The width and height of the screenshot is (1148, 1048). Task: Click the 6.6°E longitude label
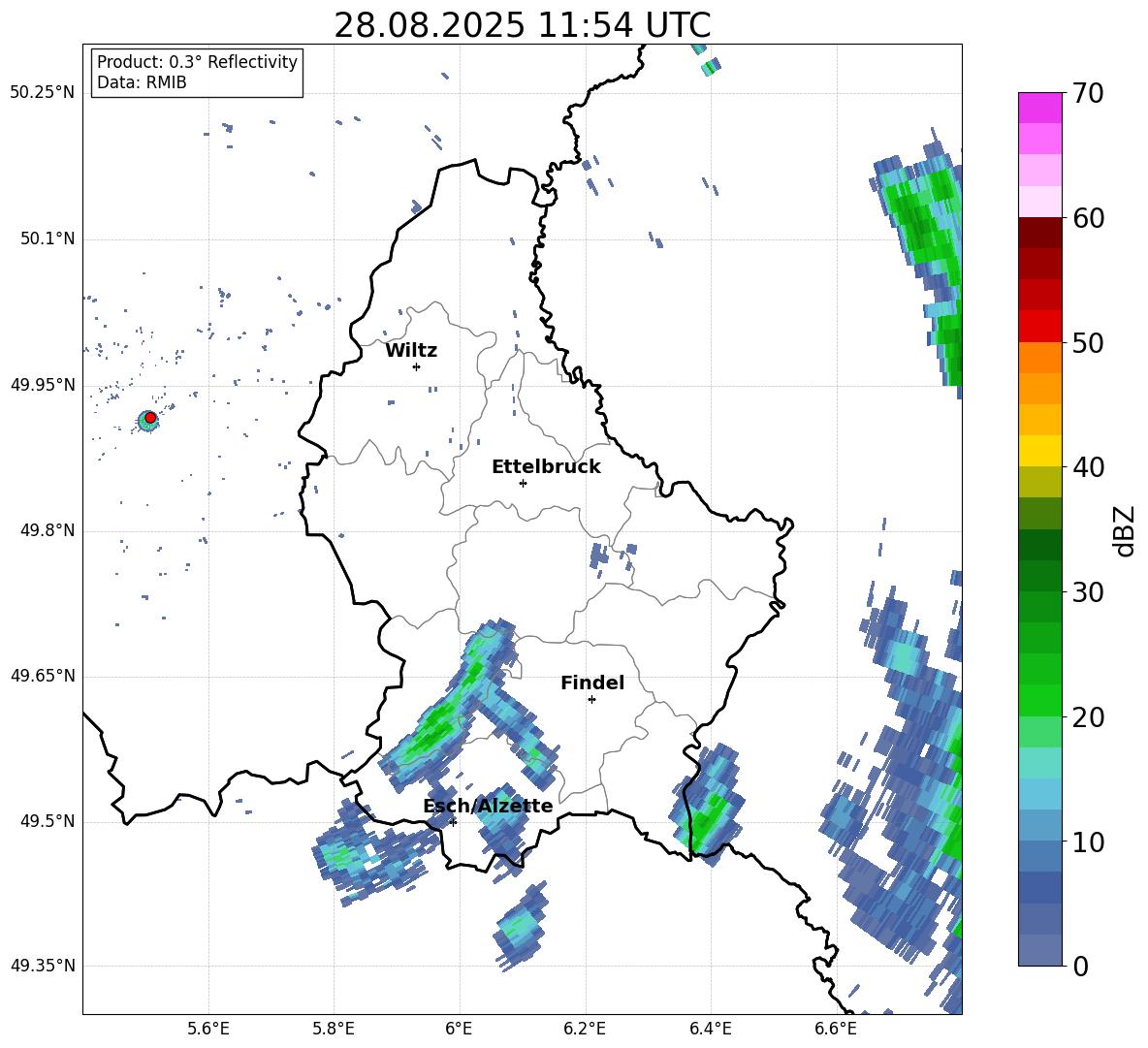[836, 1029]
